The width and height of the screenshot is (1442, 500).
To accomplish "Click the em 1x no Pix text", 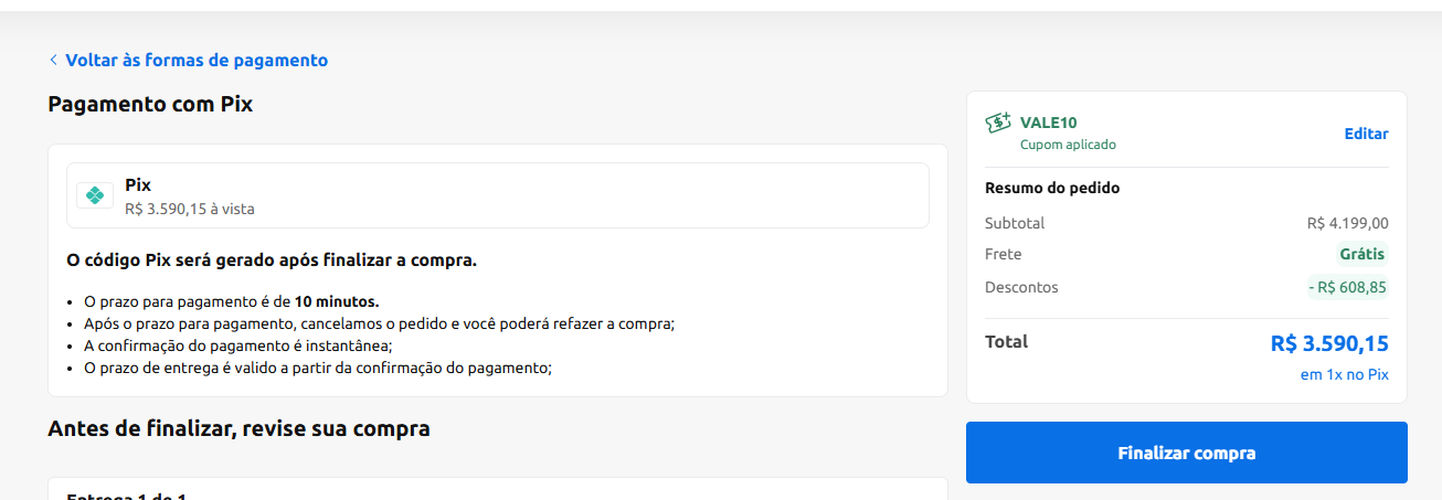I will point(1344,375).
